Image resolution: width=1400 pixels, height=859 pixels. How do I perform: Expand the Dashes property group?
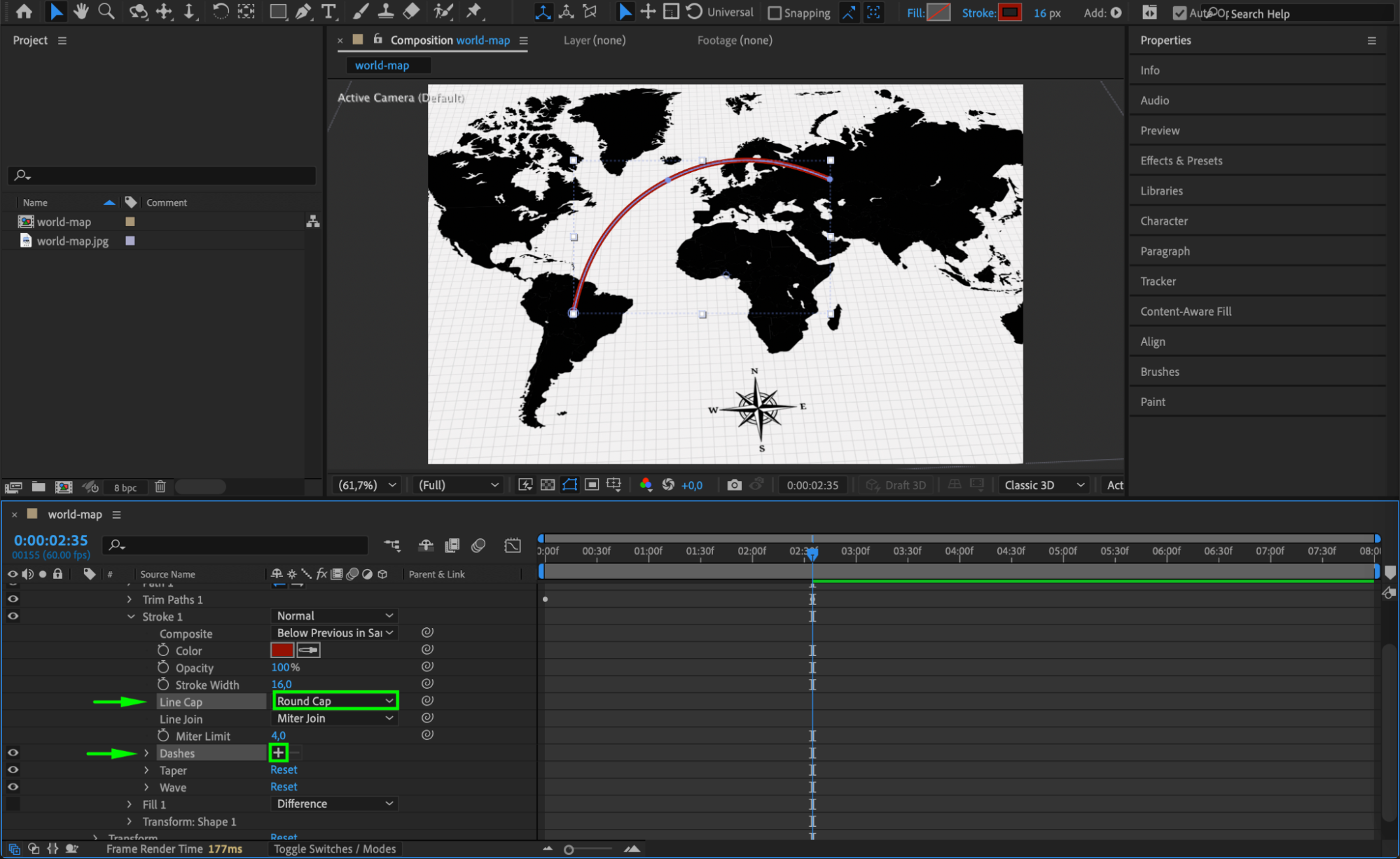point(146,753)
